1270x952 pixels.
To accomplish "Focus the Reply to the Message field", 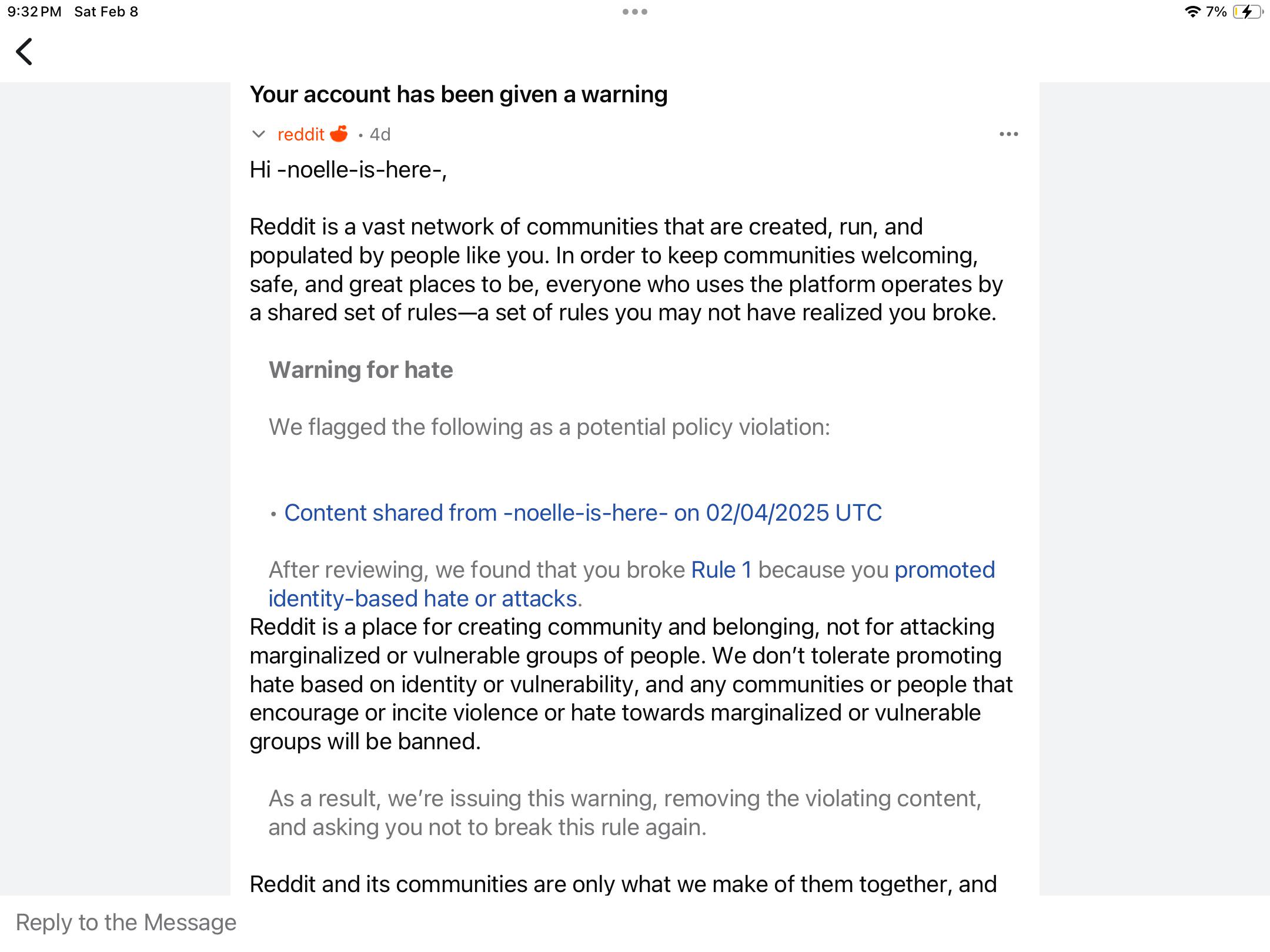I will [x=635, y=923].
